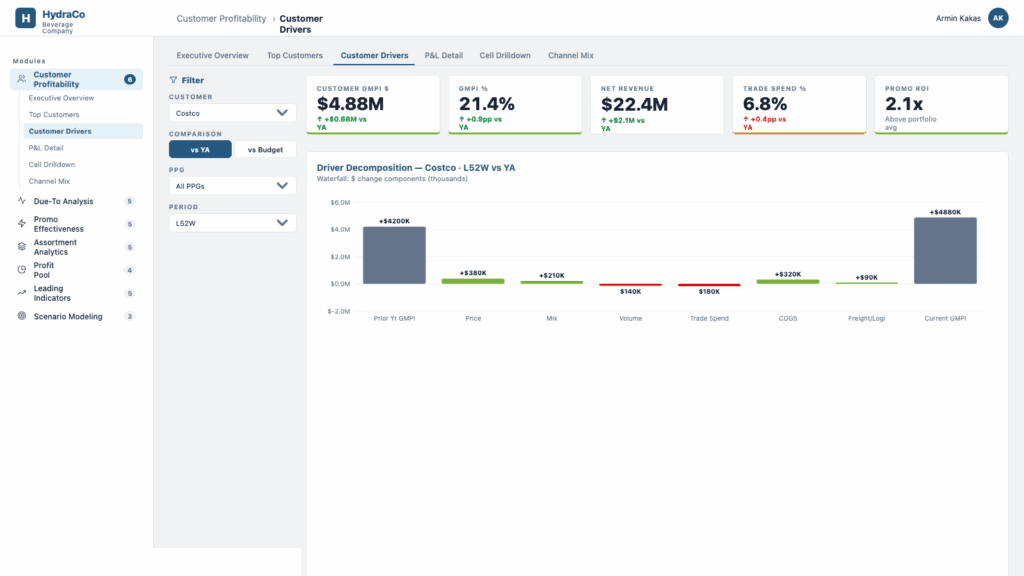Click the Profit Pool pie icon
Viewport: 1024px width, 576px height.
pos(22,270)
